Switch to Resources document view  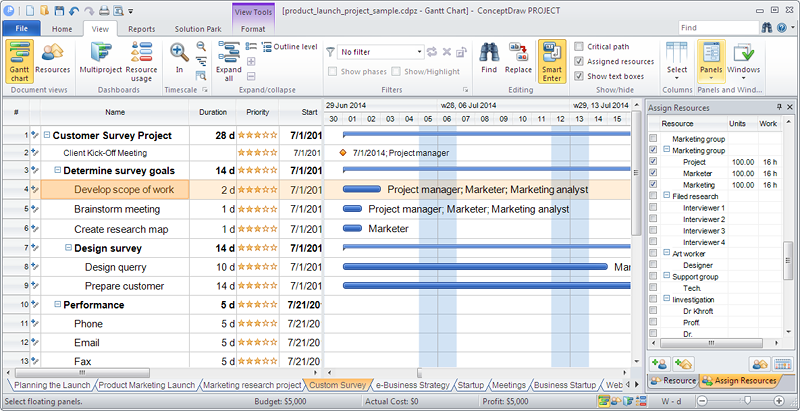52,60
